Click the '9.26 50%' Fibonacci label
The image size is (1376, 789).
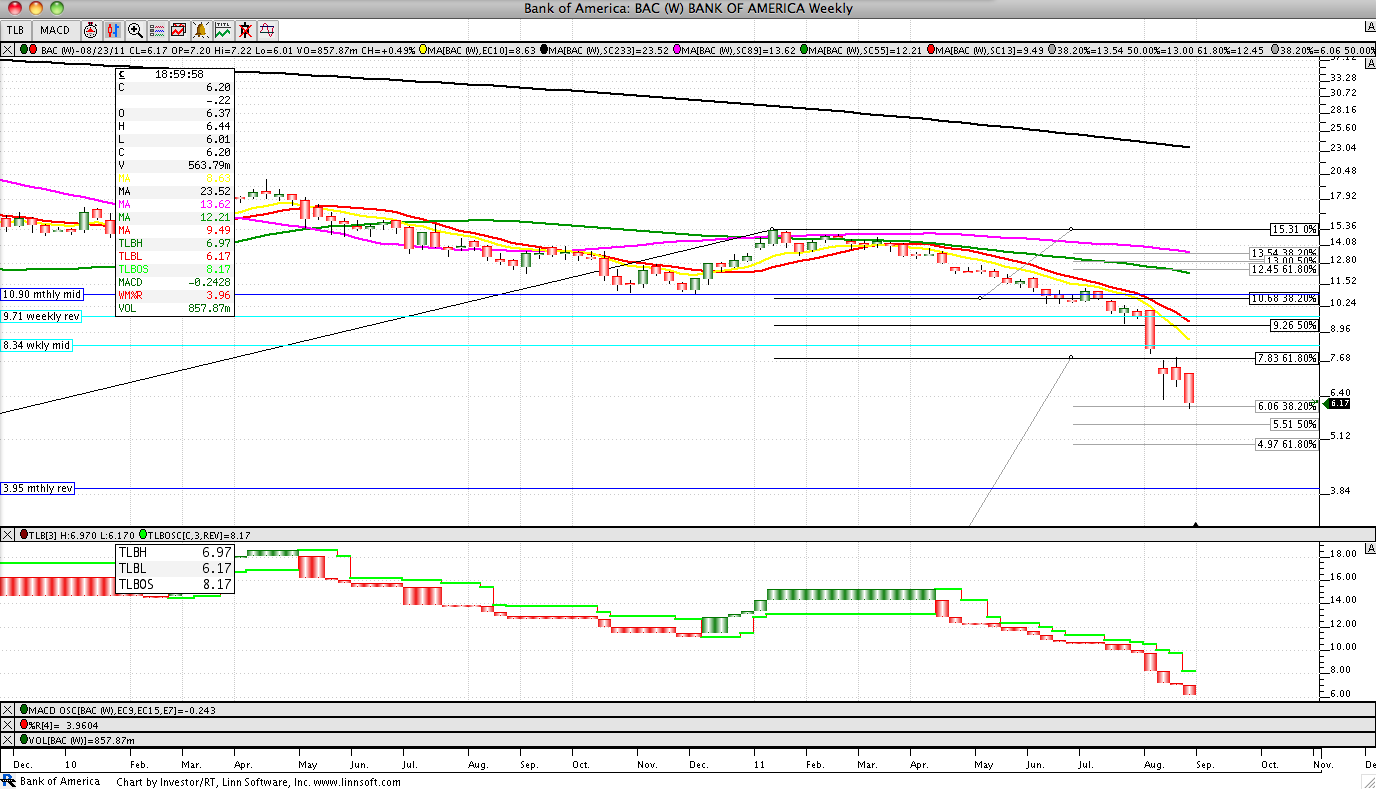1293,325
